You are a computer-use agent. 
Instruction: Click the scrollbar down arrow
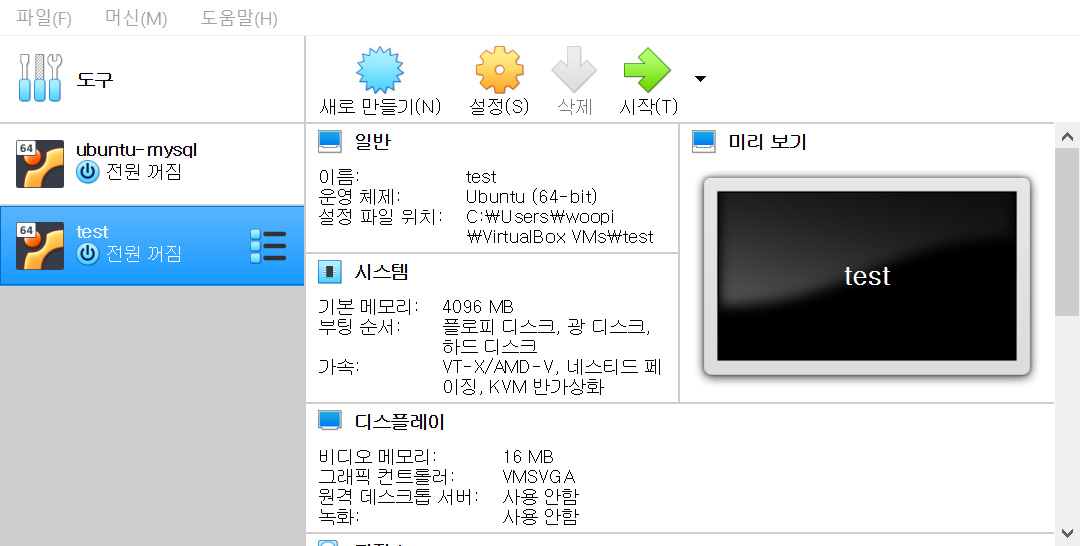[1067, 533]
